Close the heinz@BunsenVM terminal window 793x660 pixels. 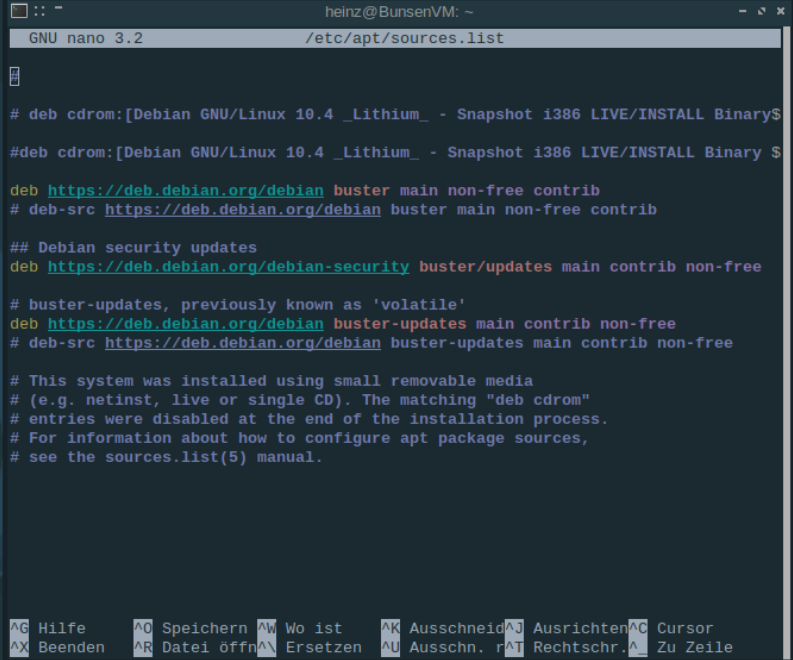click(x=780, y=11)
